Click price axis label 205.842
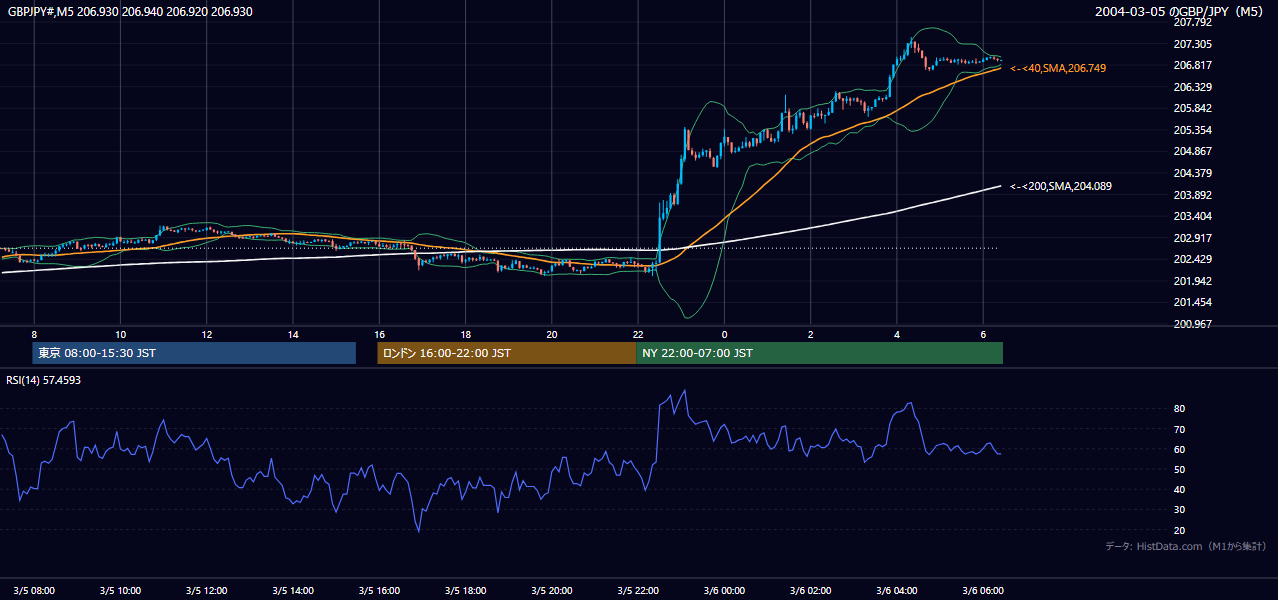Viewport: 1278px width, 600px height. (x=1192, y=108)
